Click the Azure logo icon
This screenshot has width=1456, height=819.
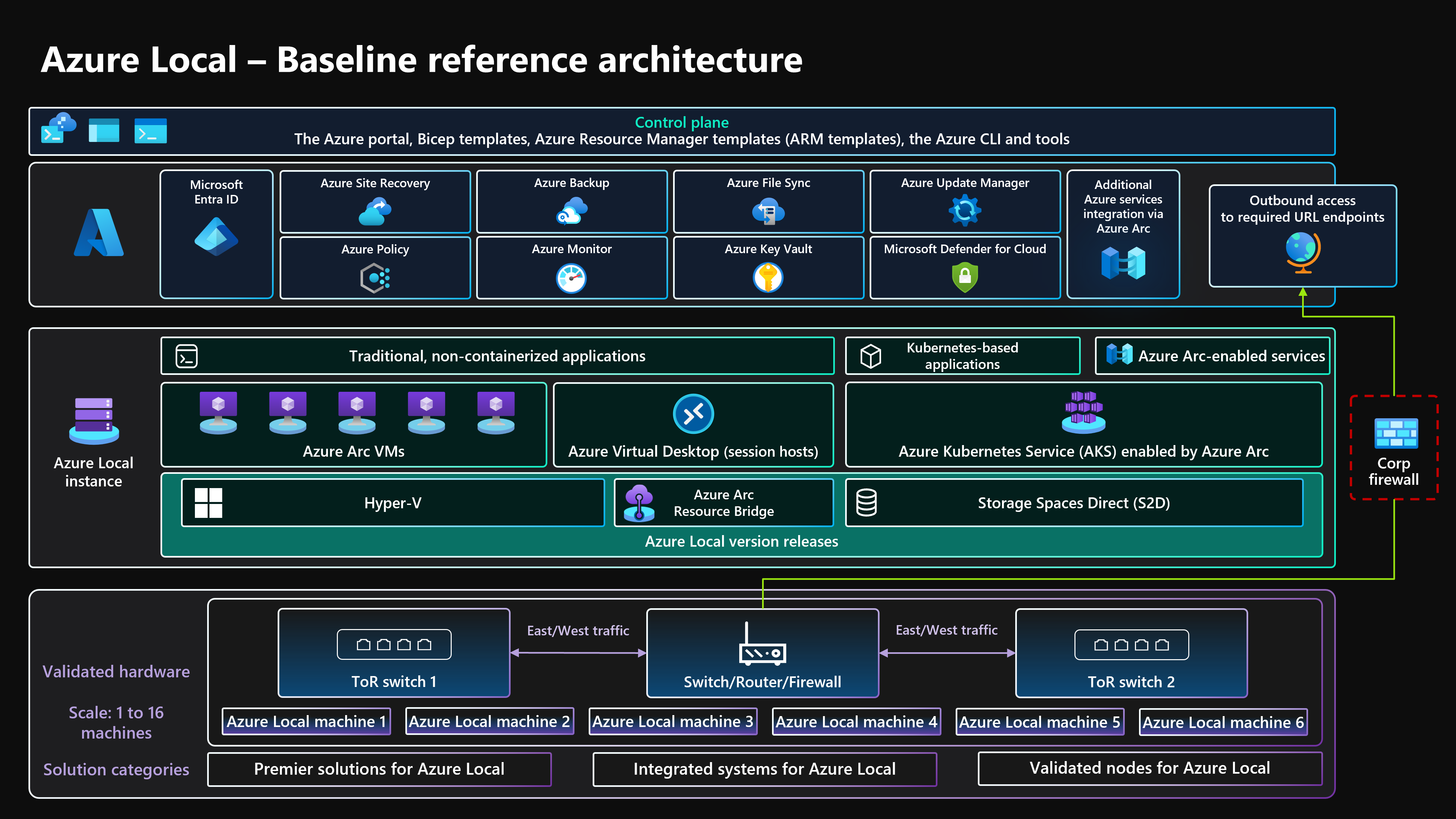98,233
